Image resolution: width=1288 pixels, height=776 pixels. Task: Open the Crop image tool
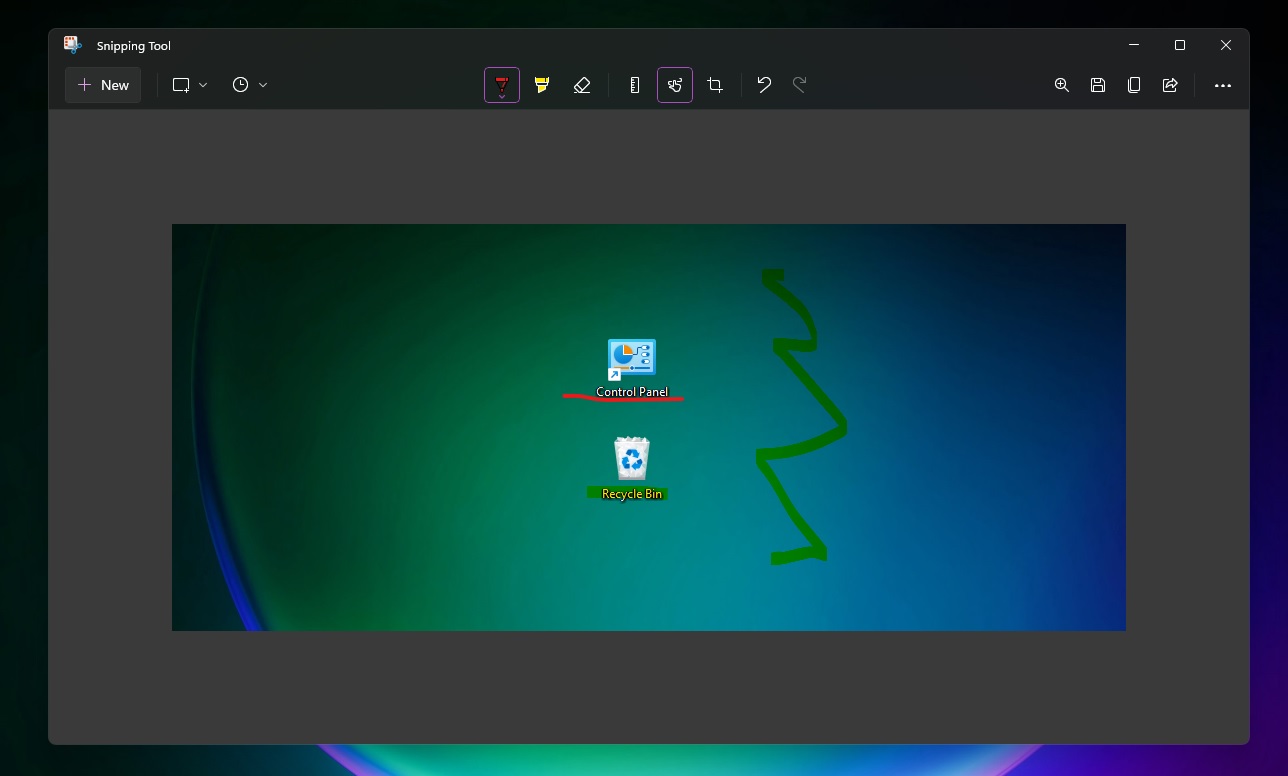pyautogui.click(x=714, y=85)
